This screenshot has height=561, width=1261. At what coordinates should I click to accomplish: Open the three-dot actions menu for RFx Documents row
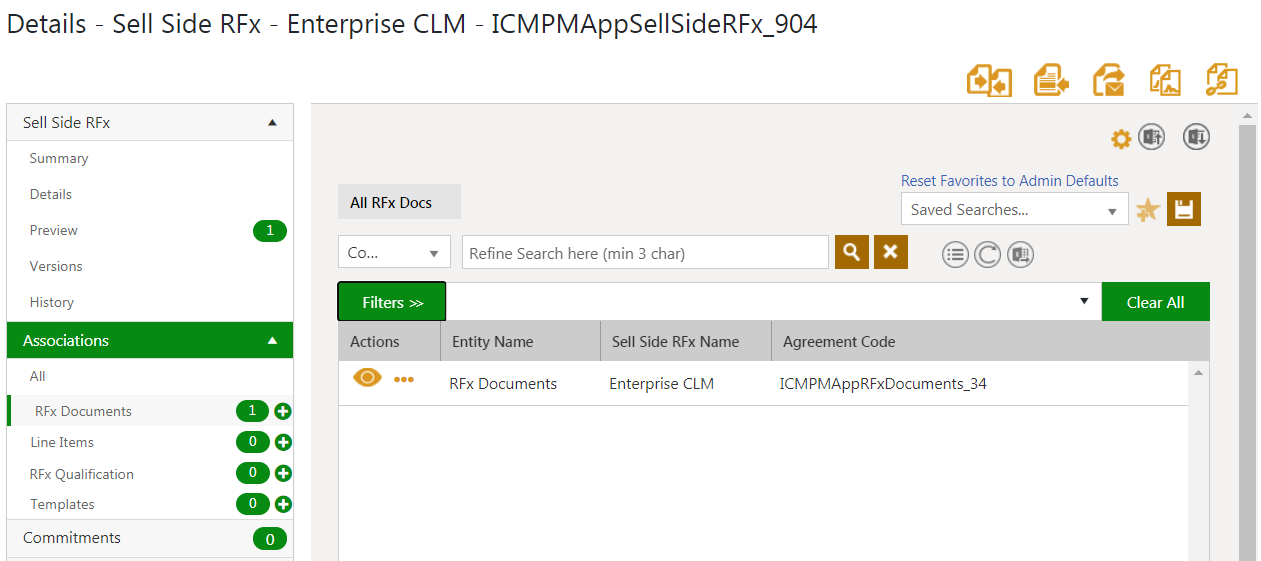tap(404, 380)
